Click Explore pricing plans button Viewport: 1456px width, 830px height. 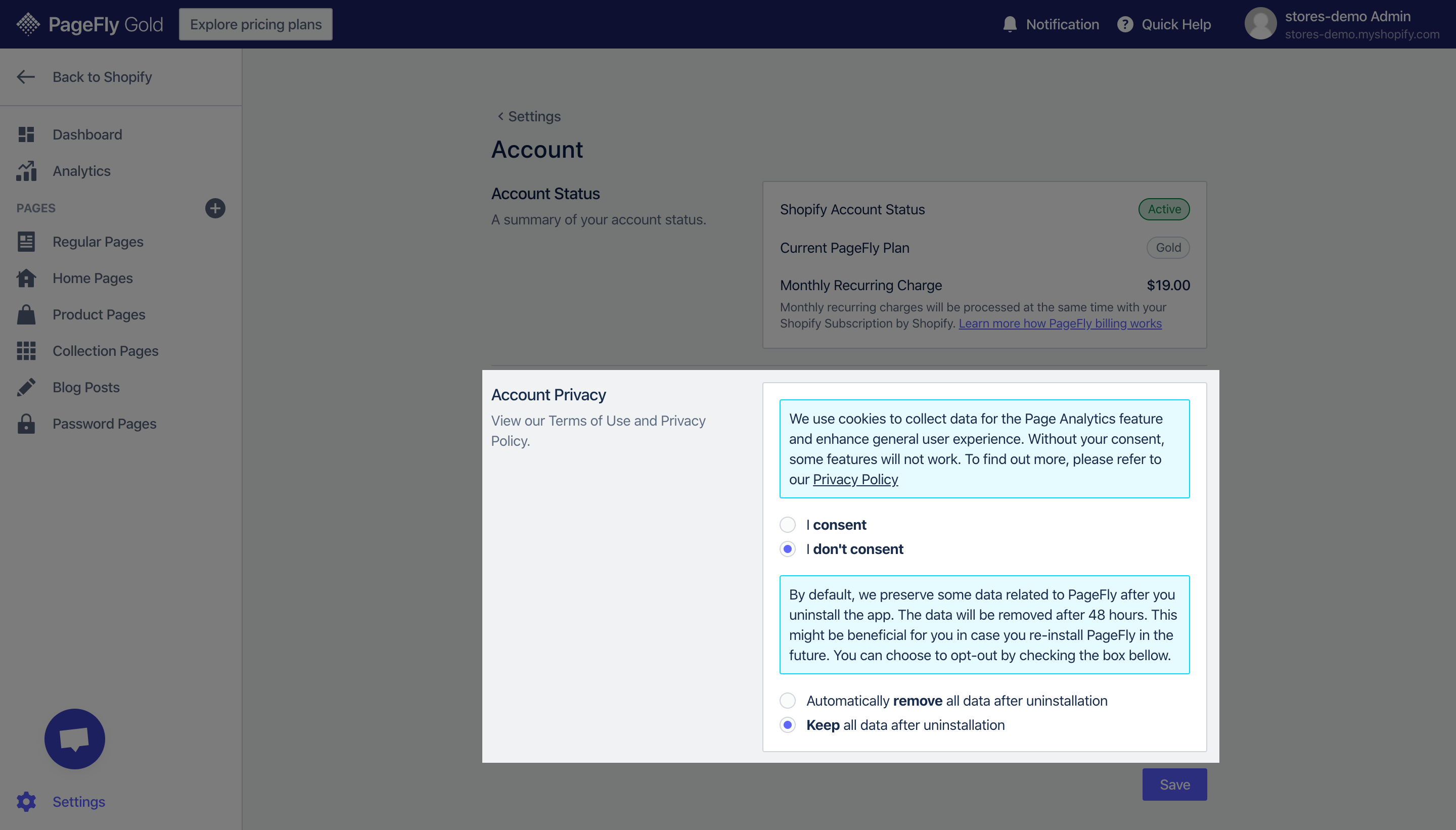click(x=255, y=24)
